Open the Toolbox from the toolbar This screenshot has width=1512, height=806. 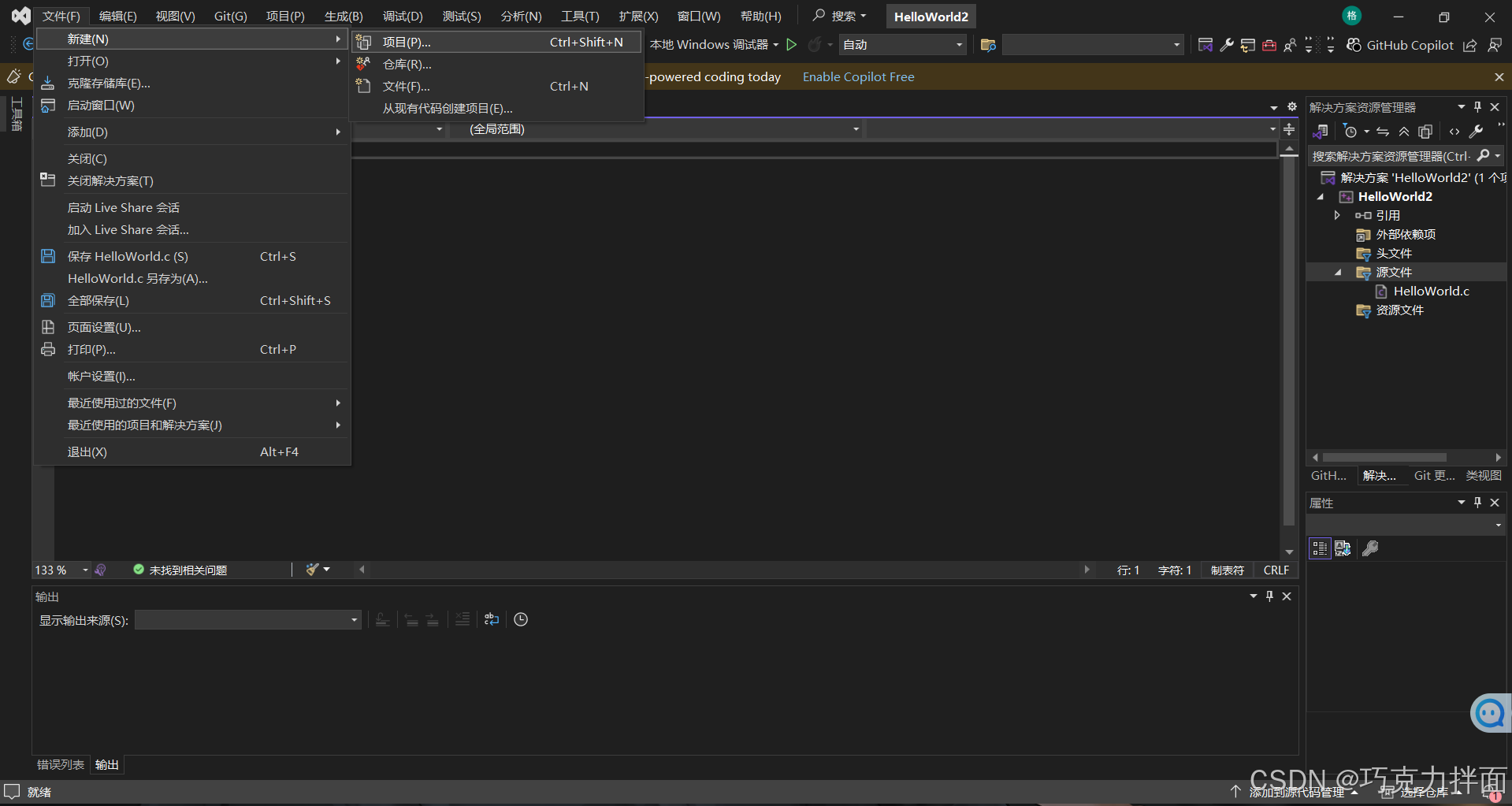click(x=1269, y=45)
